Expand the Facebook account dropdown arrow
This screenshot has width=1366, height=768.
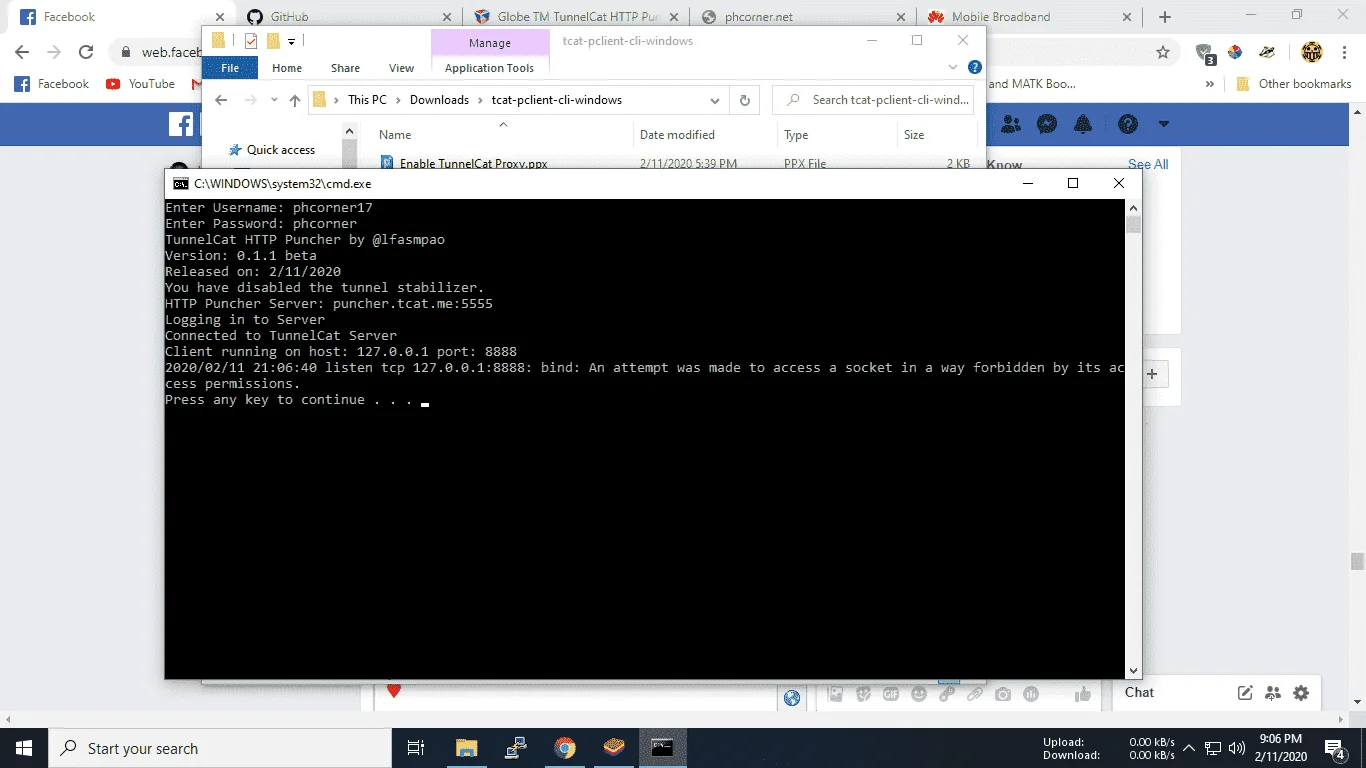click(1163, 124)
